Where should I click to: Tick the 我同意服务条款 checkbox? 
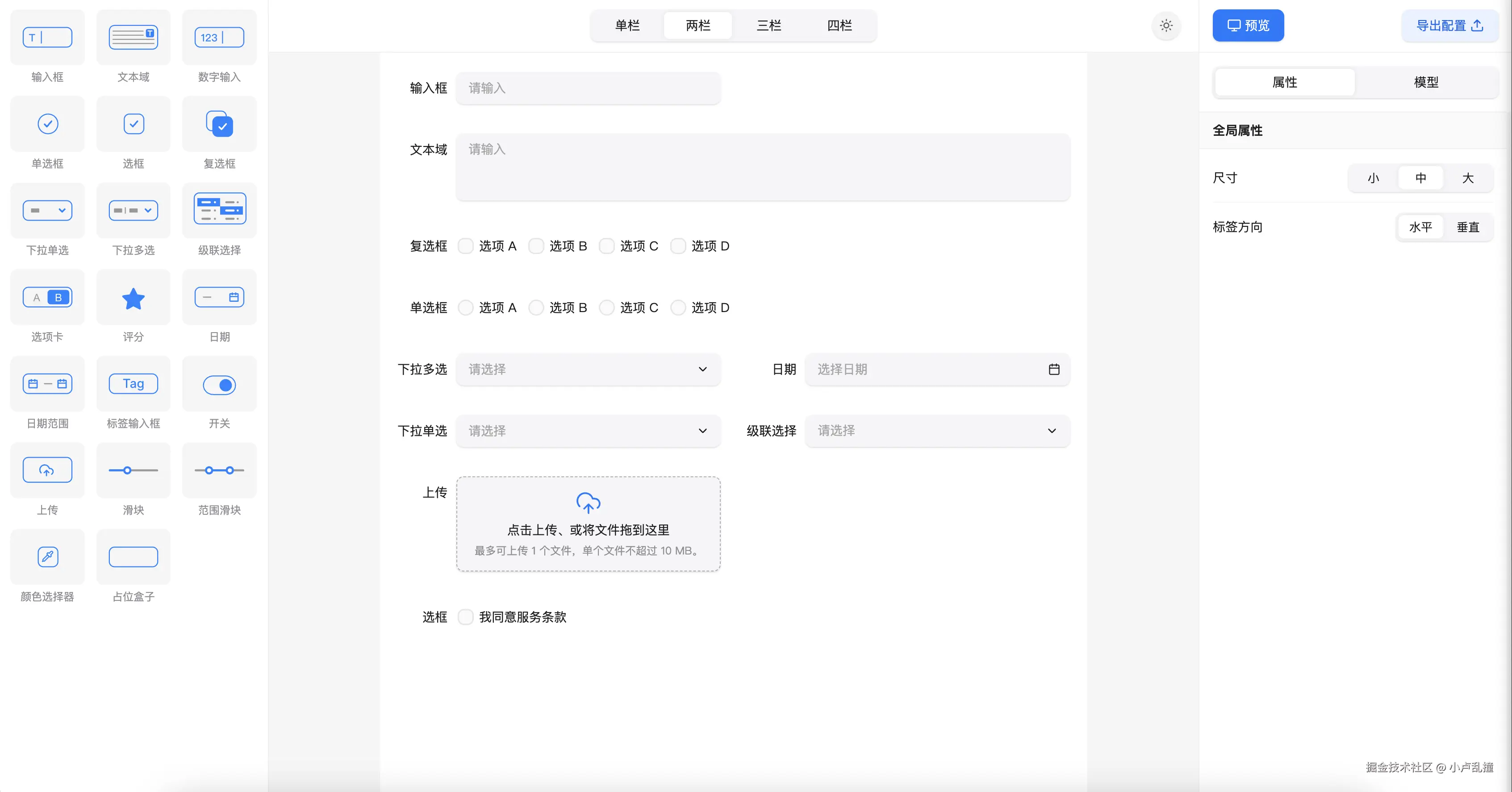[x=465, y=617]
